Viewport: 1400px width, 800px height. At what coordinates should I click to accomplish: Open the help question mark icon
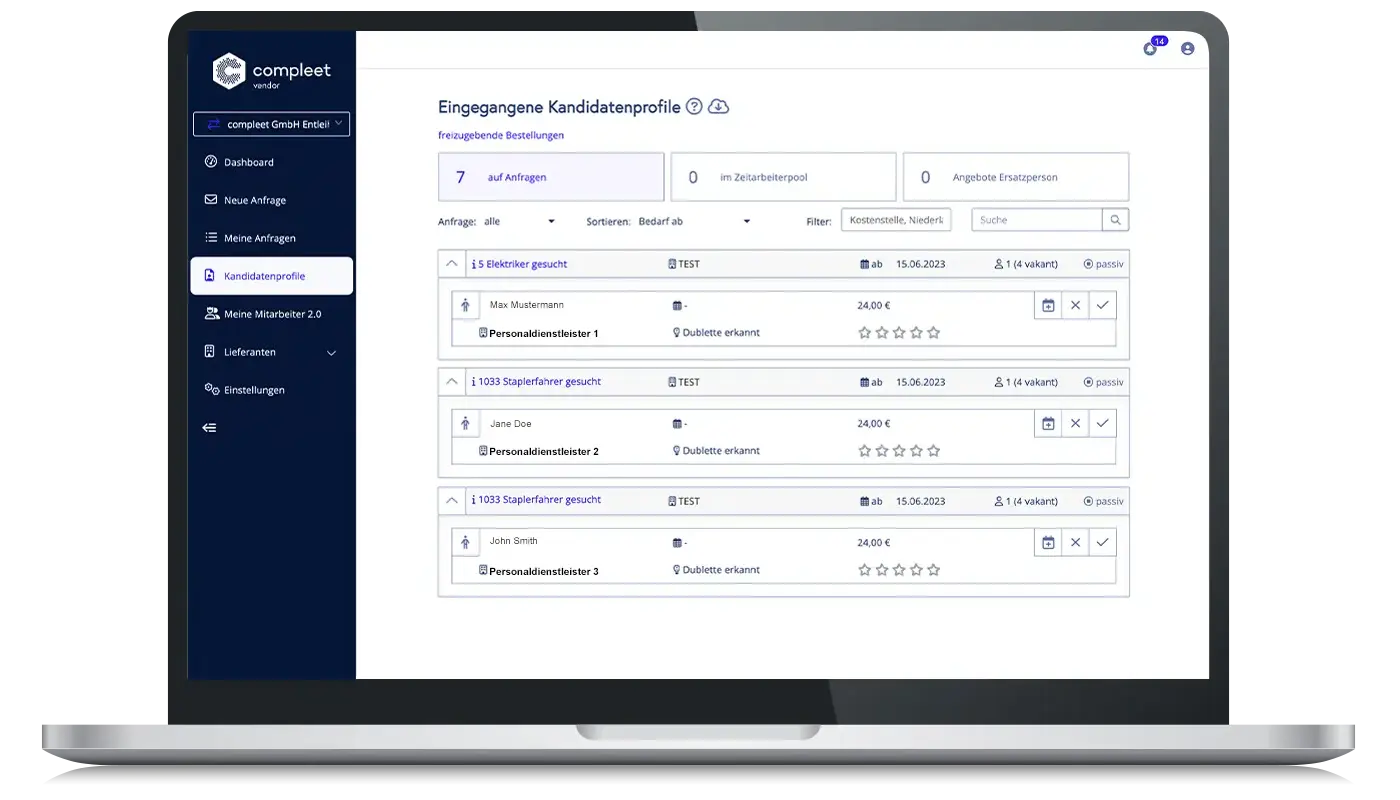pos(694,107)
